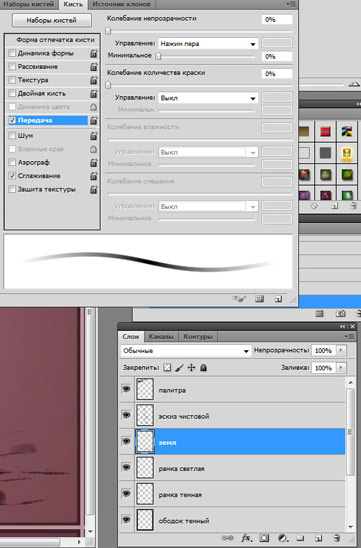Enable the Шум checkbox
The image size is (361, 548).
tap(12, 135)
